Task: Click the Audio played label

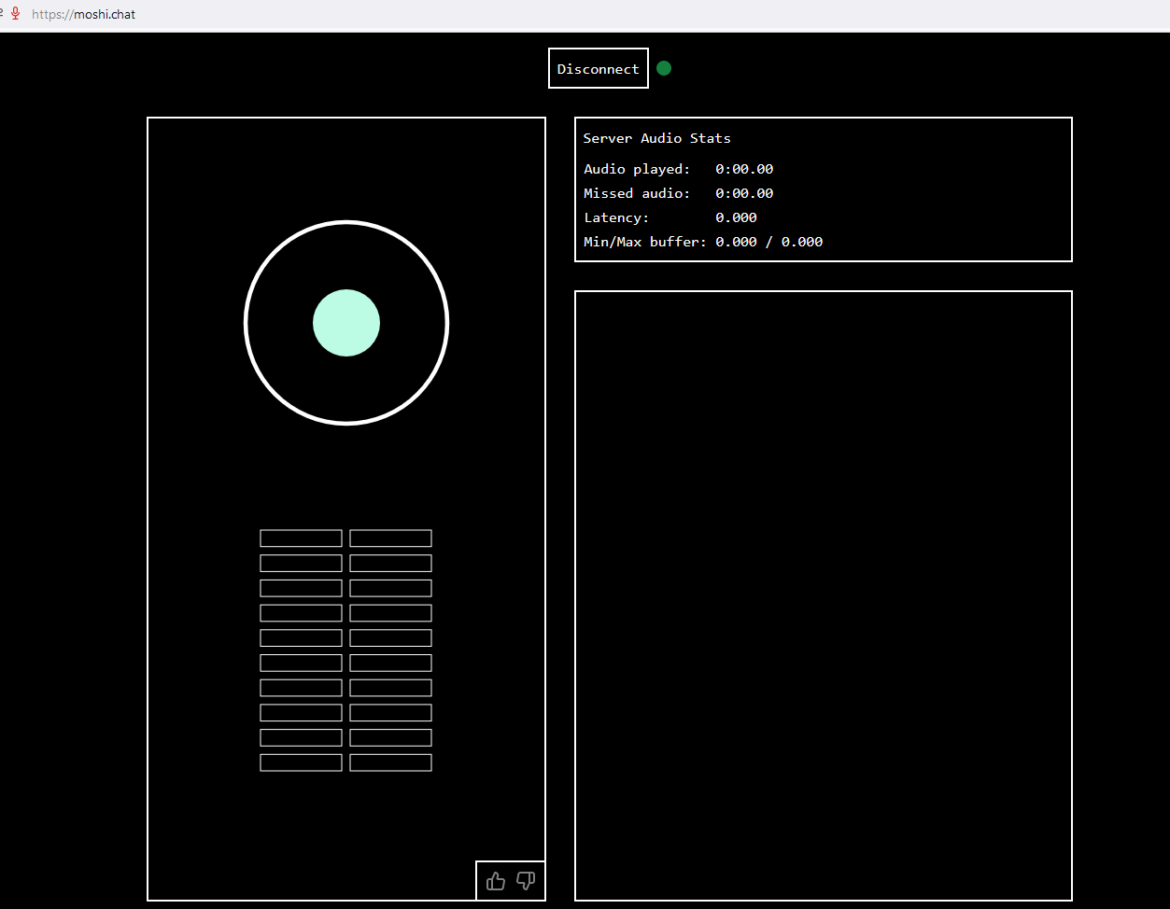Action: tap(637, 169)
